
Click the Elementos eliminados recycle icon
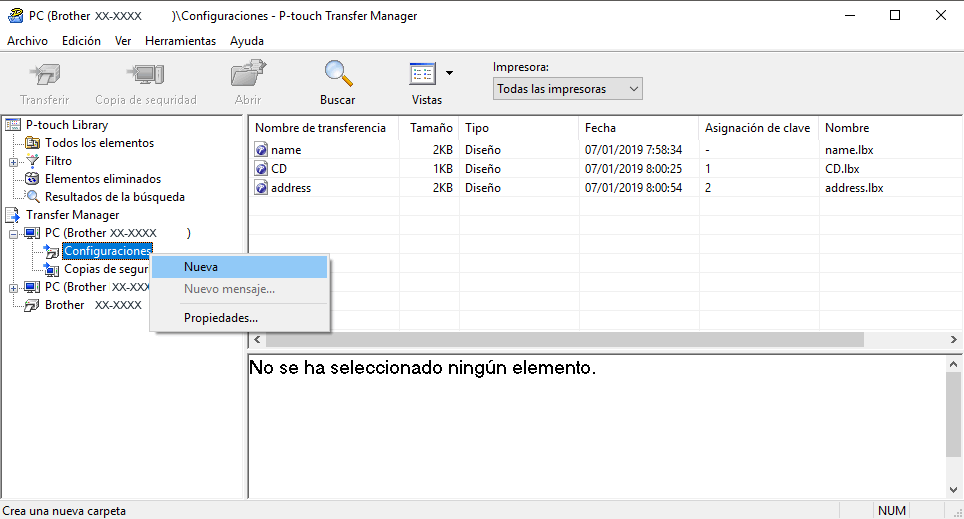(x=32, y=179)
